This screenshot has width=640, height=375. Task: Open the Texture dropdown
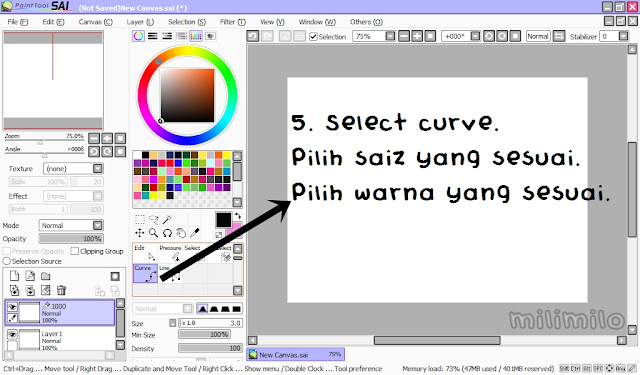73,169
